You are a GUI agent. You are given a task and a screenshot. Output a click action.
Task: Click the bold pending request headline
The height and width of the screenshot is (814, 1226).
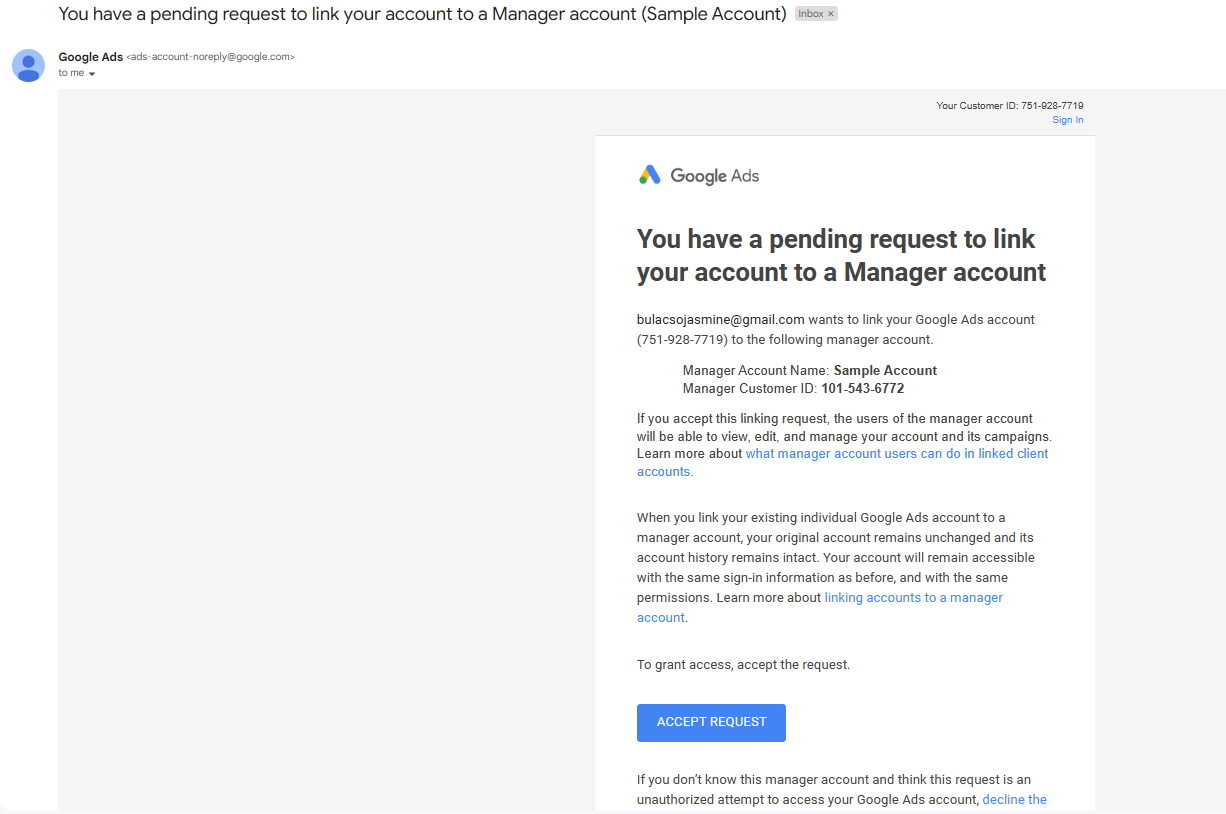(841, 255)
